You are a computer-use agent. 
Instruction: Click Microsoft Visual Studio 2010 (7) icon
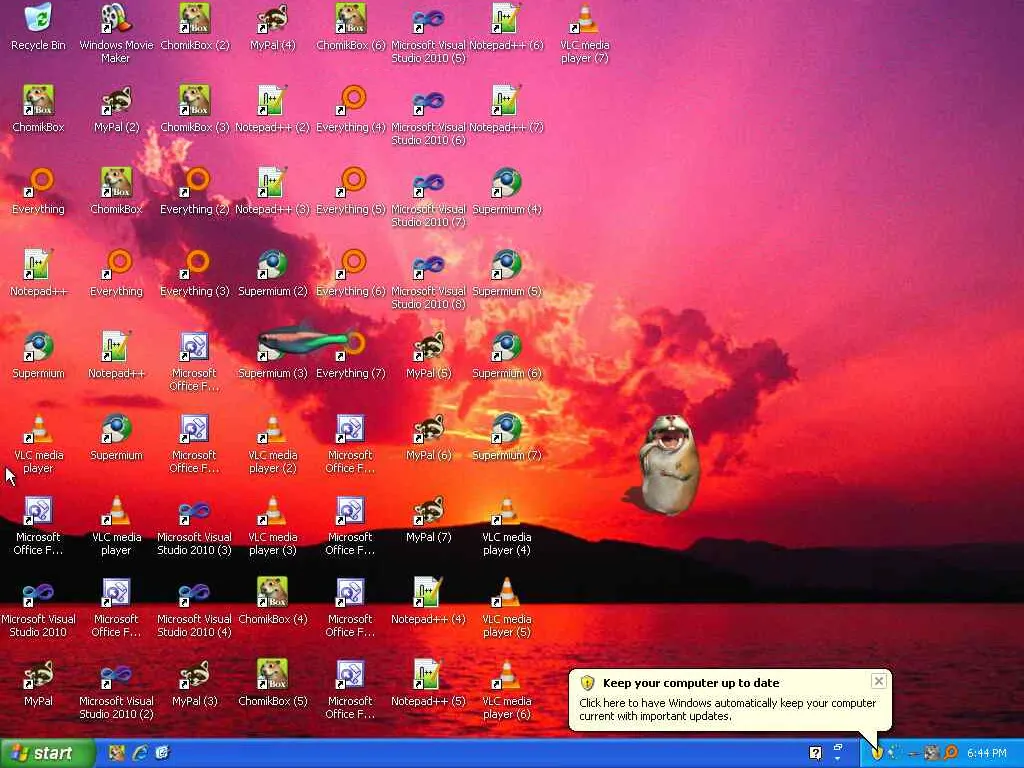(428, 197)
